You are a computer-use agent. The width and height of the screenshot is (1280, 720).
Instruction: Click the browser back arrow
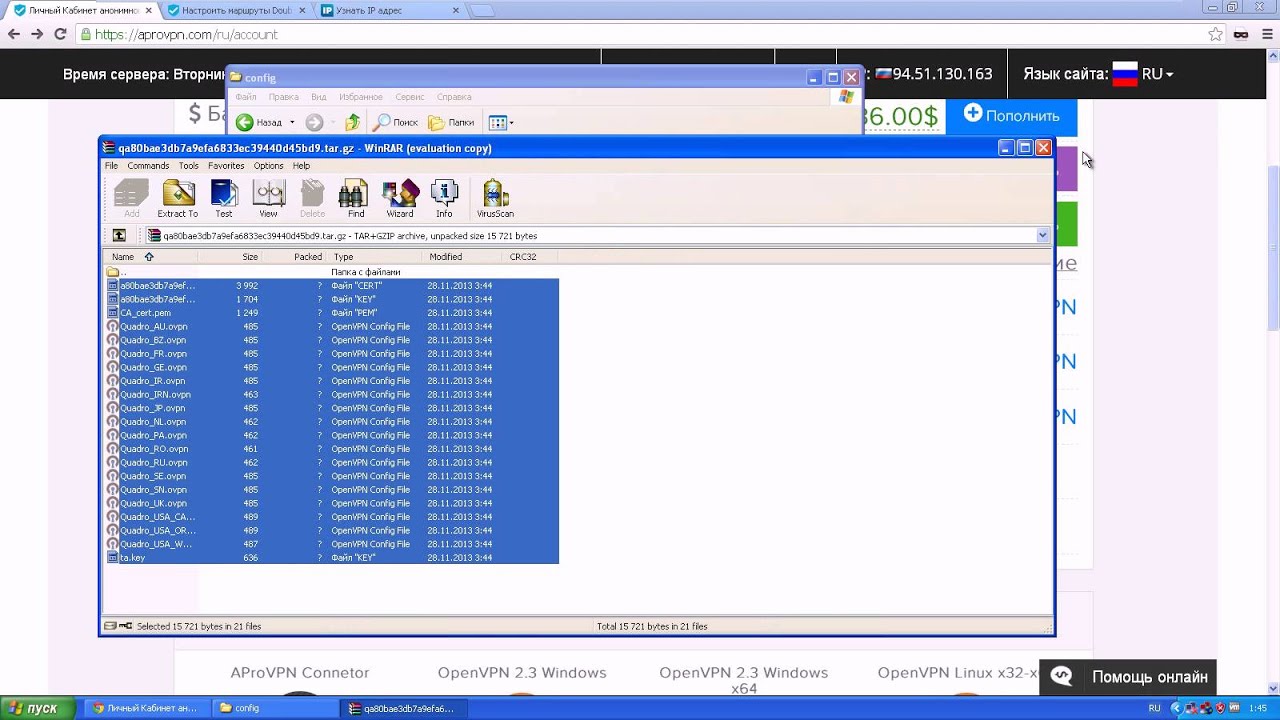[x=14, y=34]
